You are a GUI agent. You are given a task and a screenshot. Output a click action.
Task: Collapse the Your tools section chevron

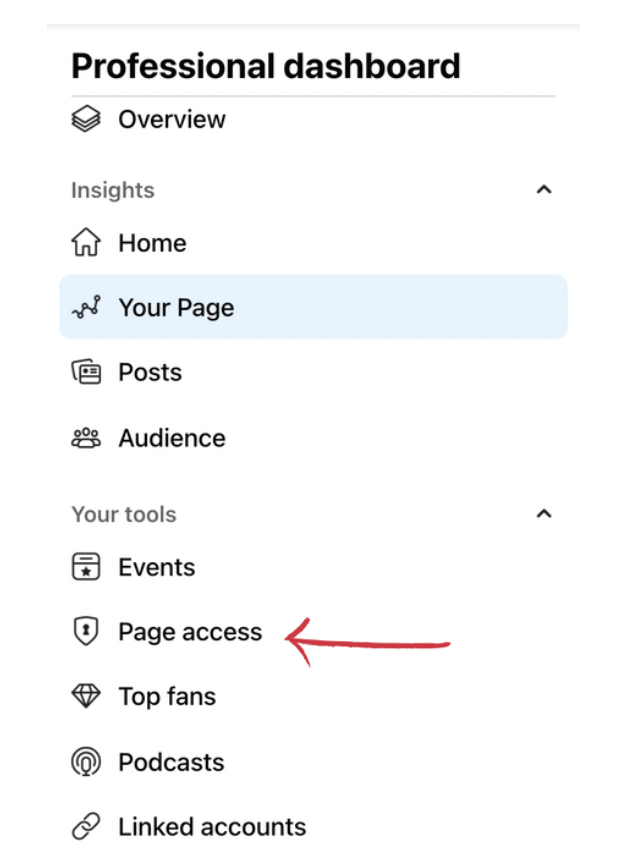pos(544,514)
